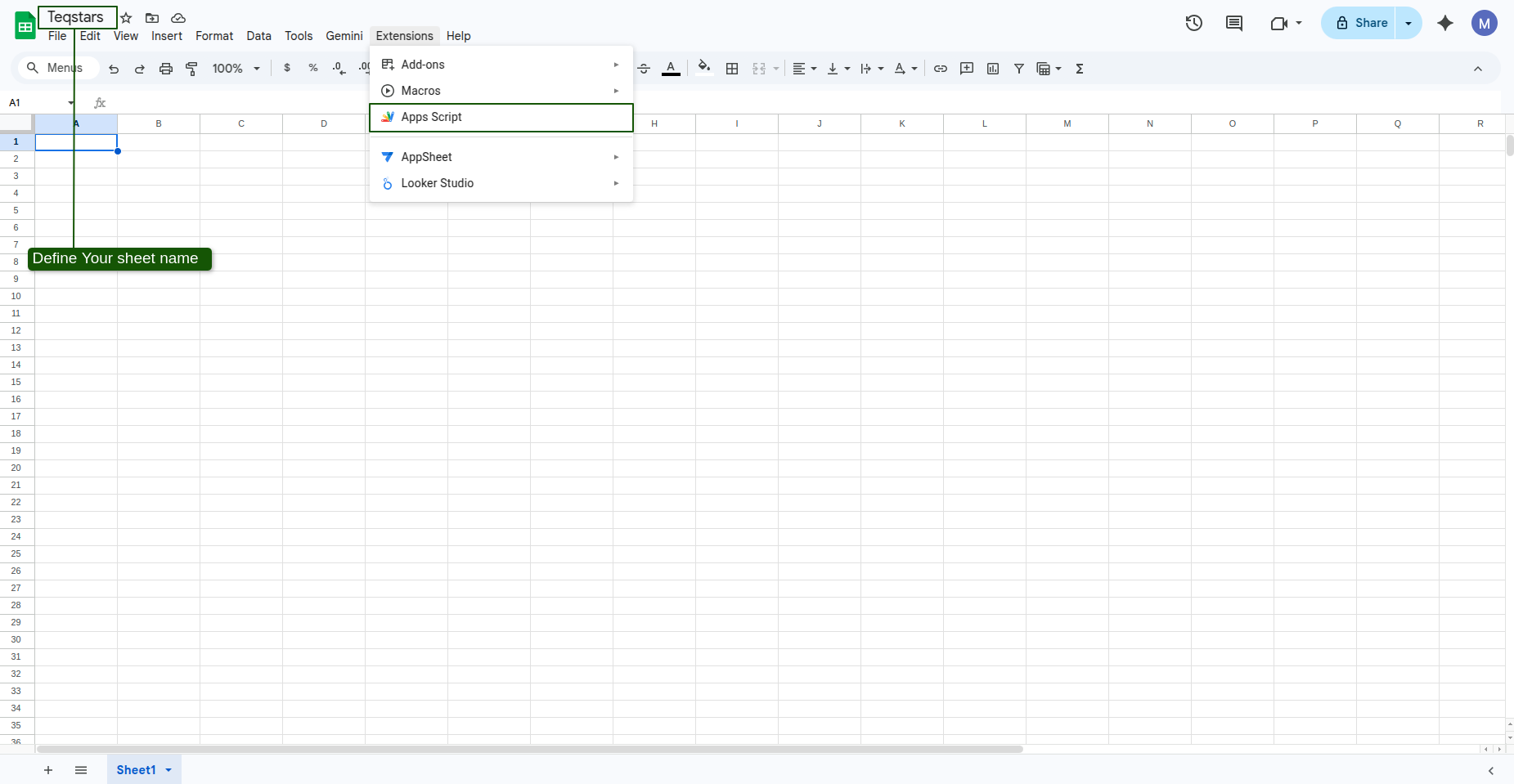Add a new sheet
This screenshot has height=784, width=1514.
click(48, 770)
